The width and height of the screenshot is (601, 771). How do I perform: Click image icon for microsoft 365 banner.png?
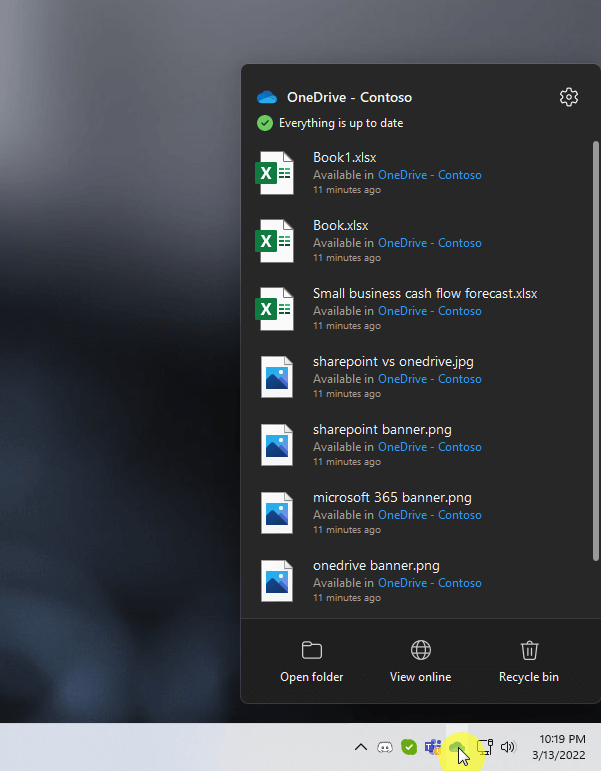coord(277,513)
